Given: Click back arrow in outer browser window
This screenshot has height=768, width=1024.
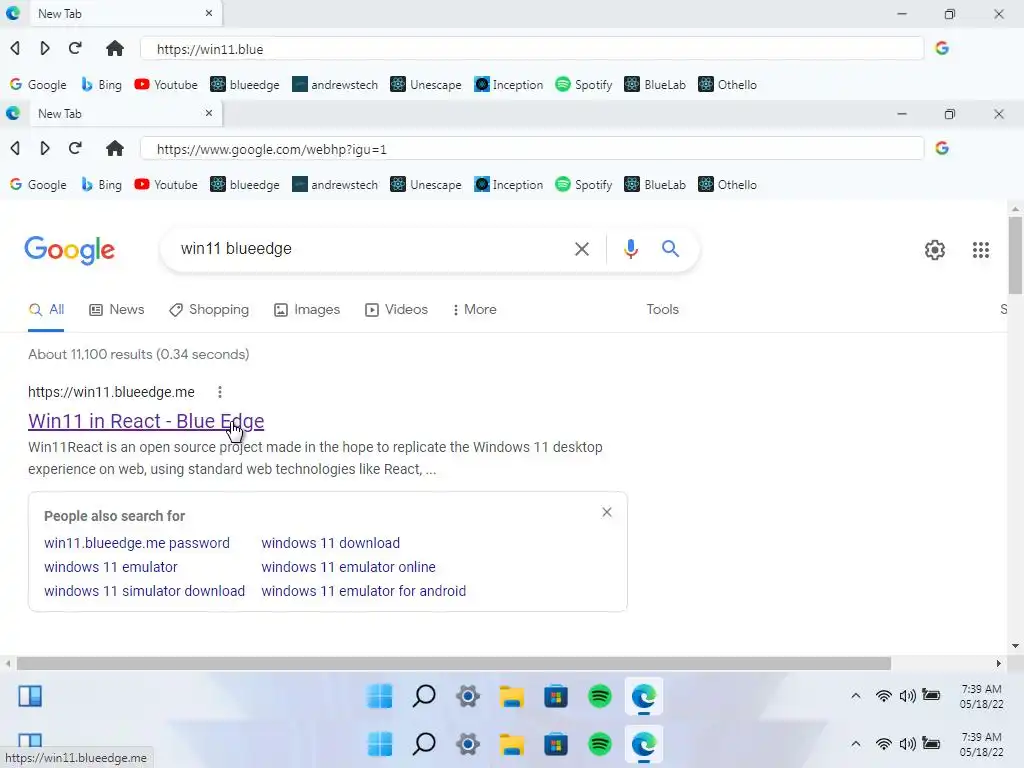Looking at the screenshot, I should (x=15, y=48).
